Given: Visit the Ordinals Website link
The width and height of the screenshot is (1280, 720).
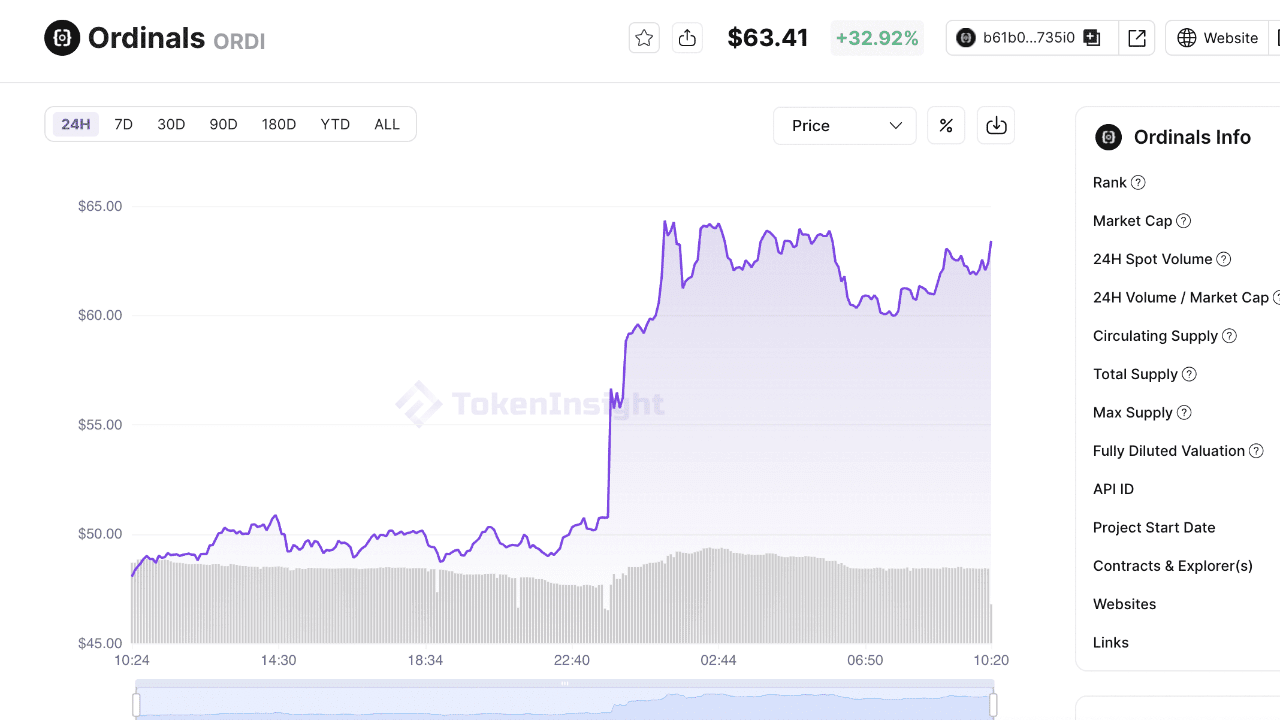Looking at the screenshot, I should [1232, 37].
